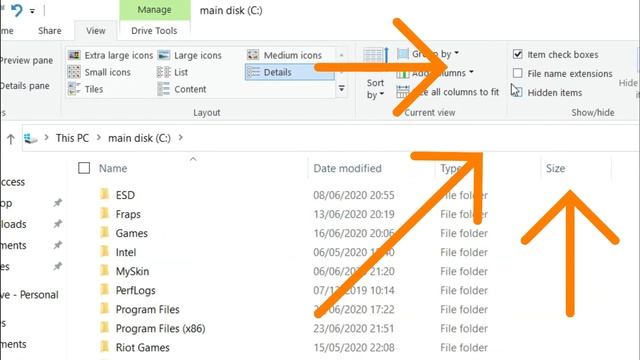Open the Share ribbon tab
This screenshot has width=640, height=360.
point(50,31)
